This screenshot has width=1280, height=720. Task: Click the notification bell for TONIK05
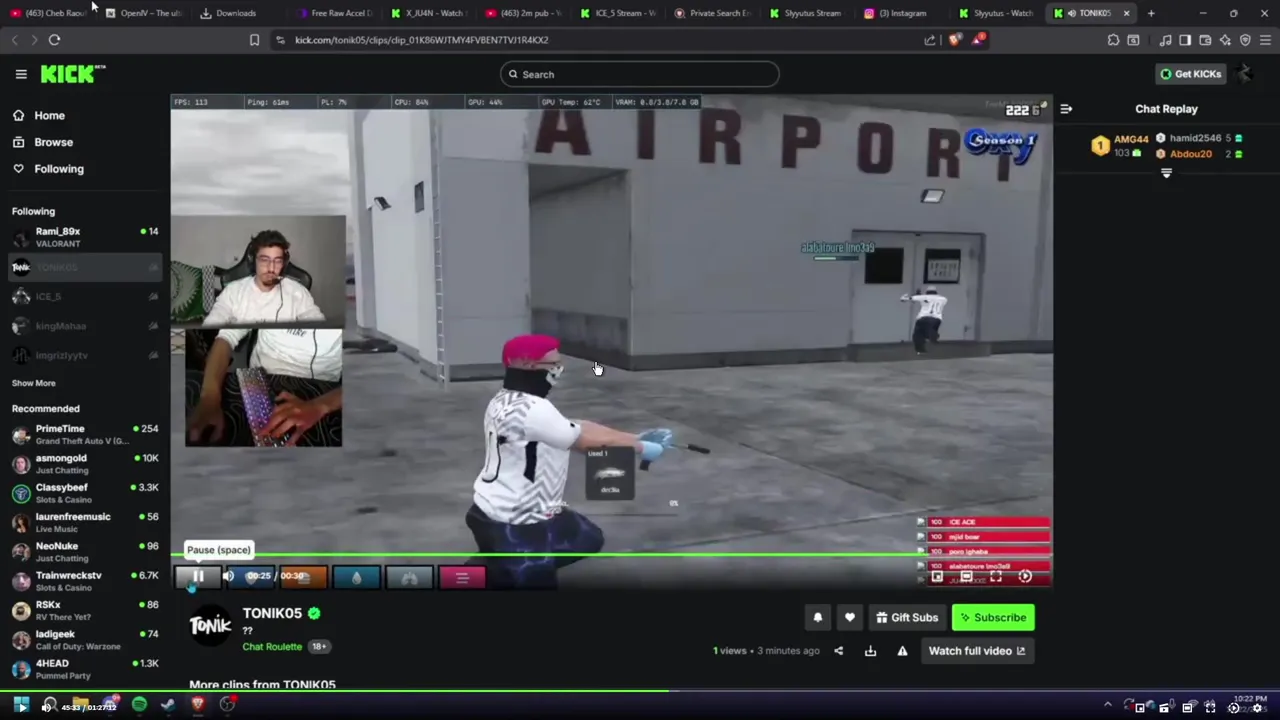coord(817,617)
